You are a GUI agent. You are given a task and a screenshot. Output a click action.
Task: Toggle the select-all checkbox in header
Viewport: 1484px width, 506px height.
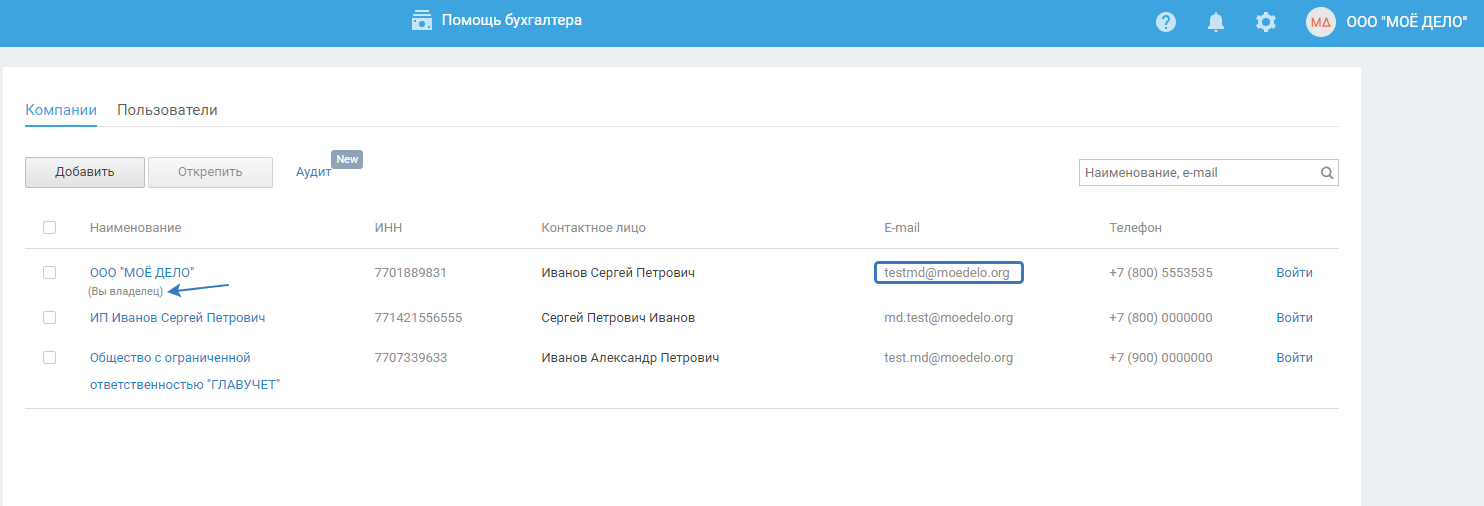(x=49, y=228)
